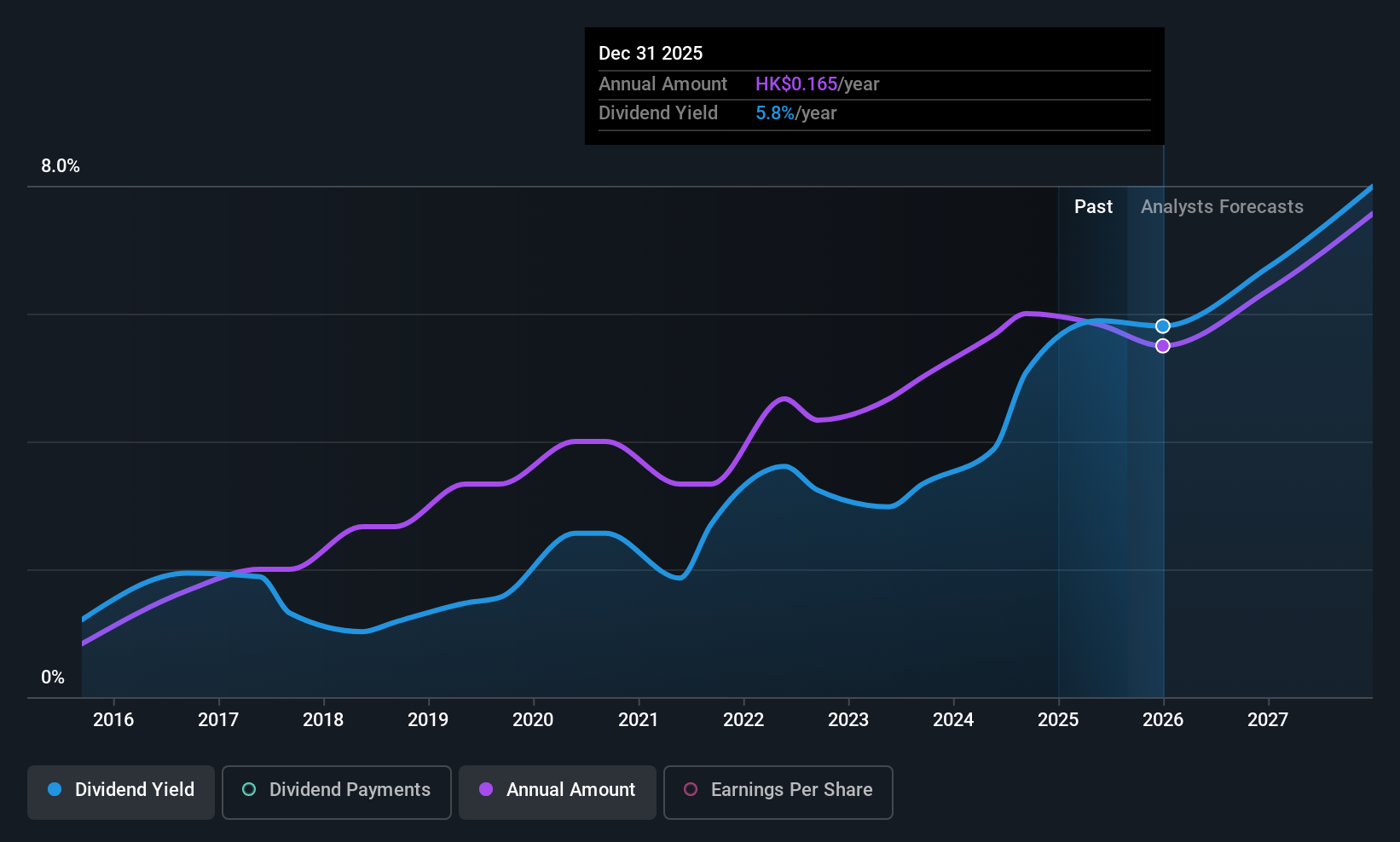Select the 2023 x-axis label
The width and height of the screenshot is (1400, 842).
click(x=848, y=720)
